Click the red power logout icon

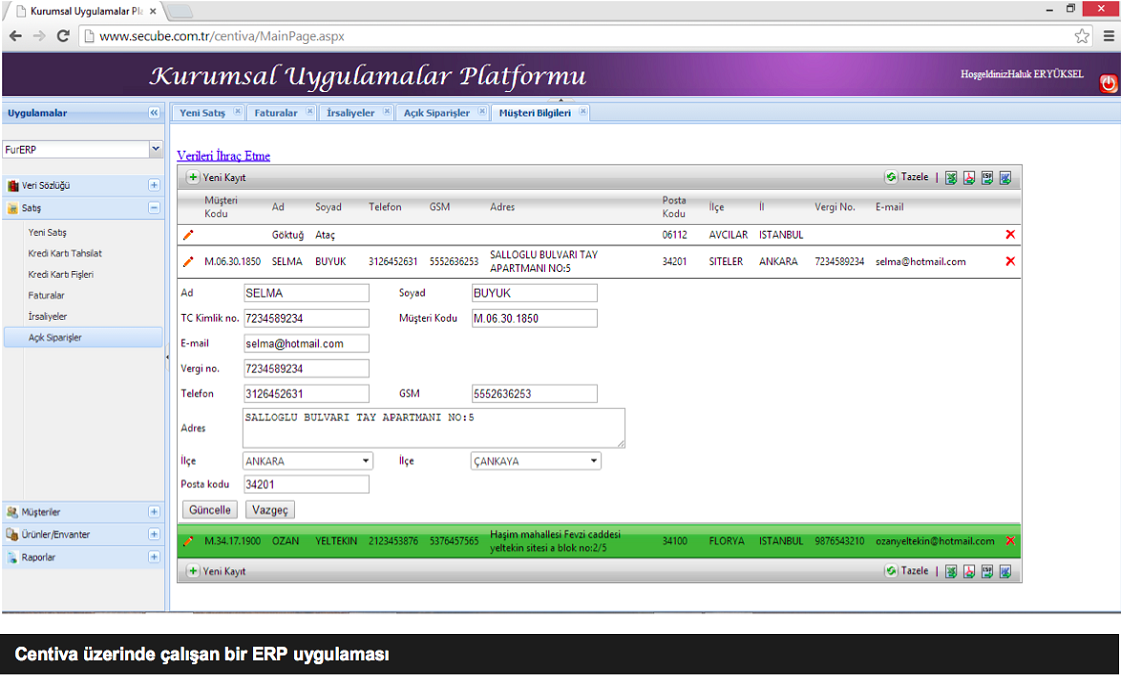[x=1108, y=84]
